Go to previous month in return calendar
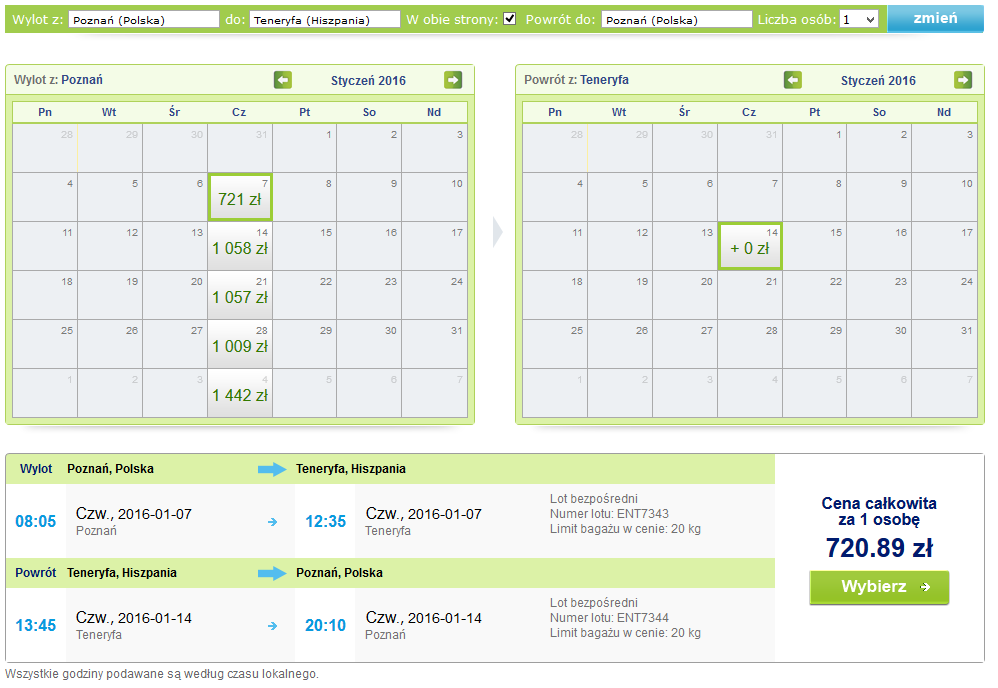 [793, 80]
